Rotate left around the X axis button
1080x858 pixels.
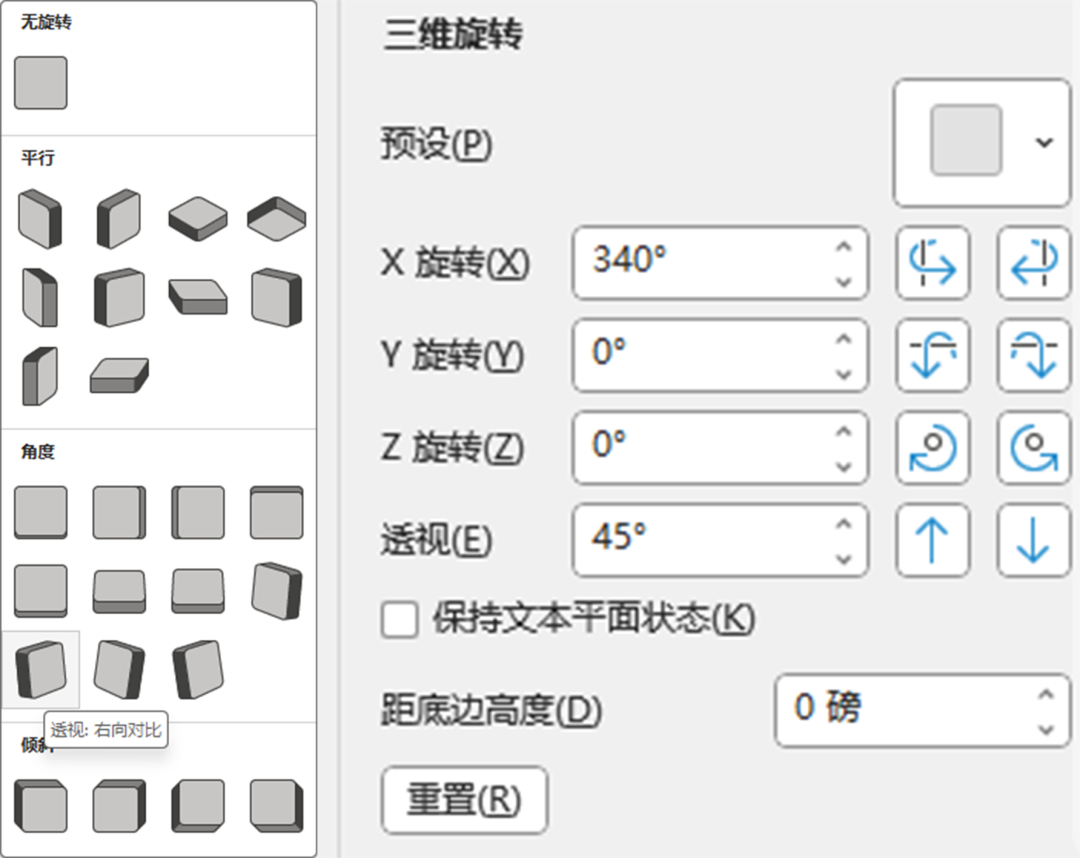point(933,262)
